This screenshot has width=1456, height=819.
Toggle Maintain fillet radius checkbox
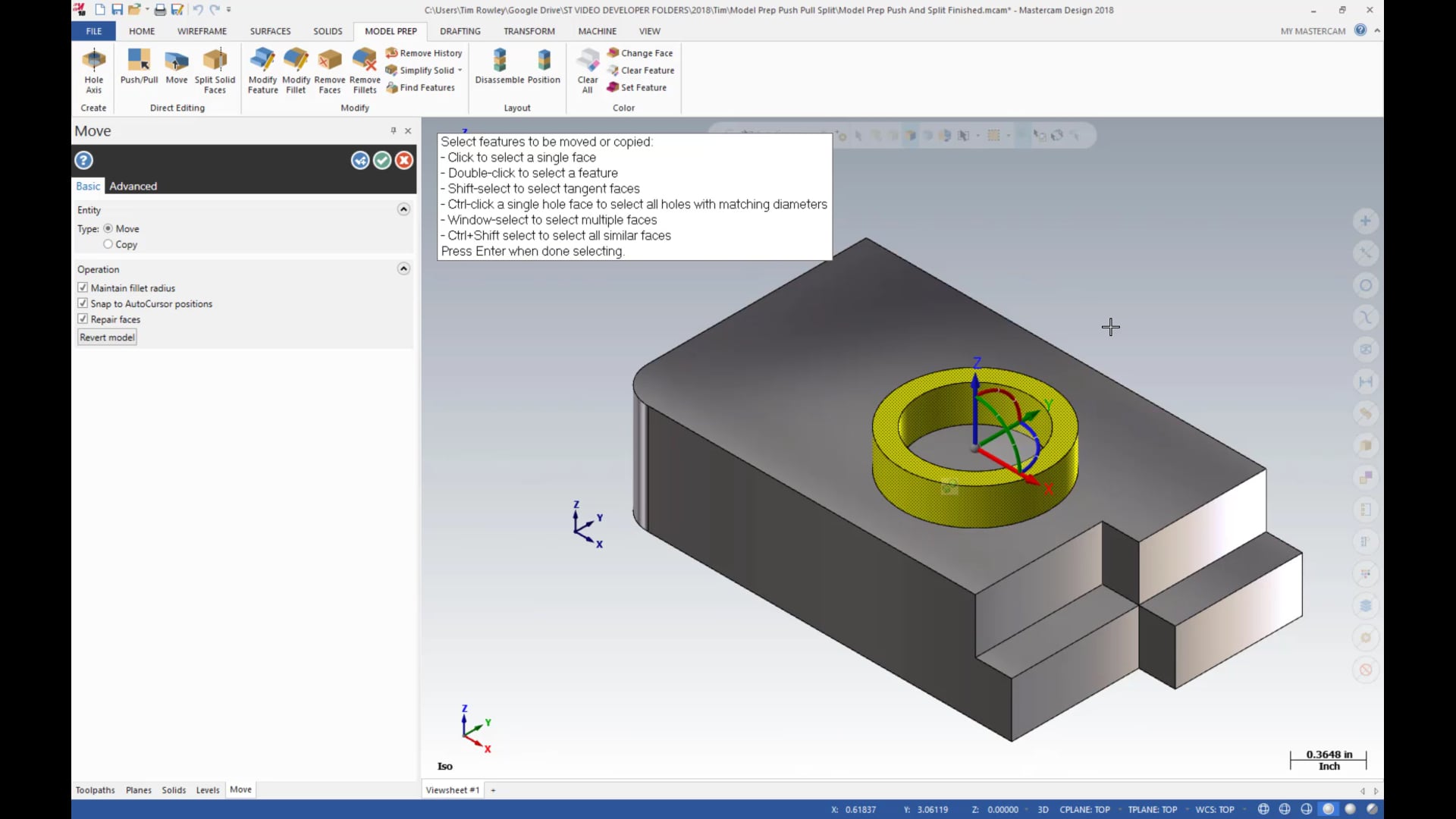point(83,288)
